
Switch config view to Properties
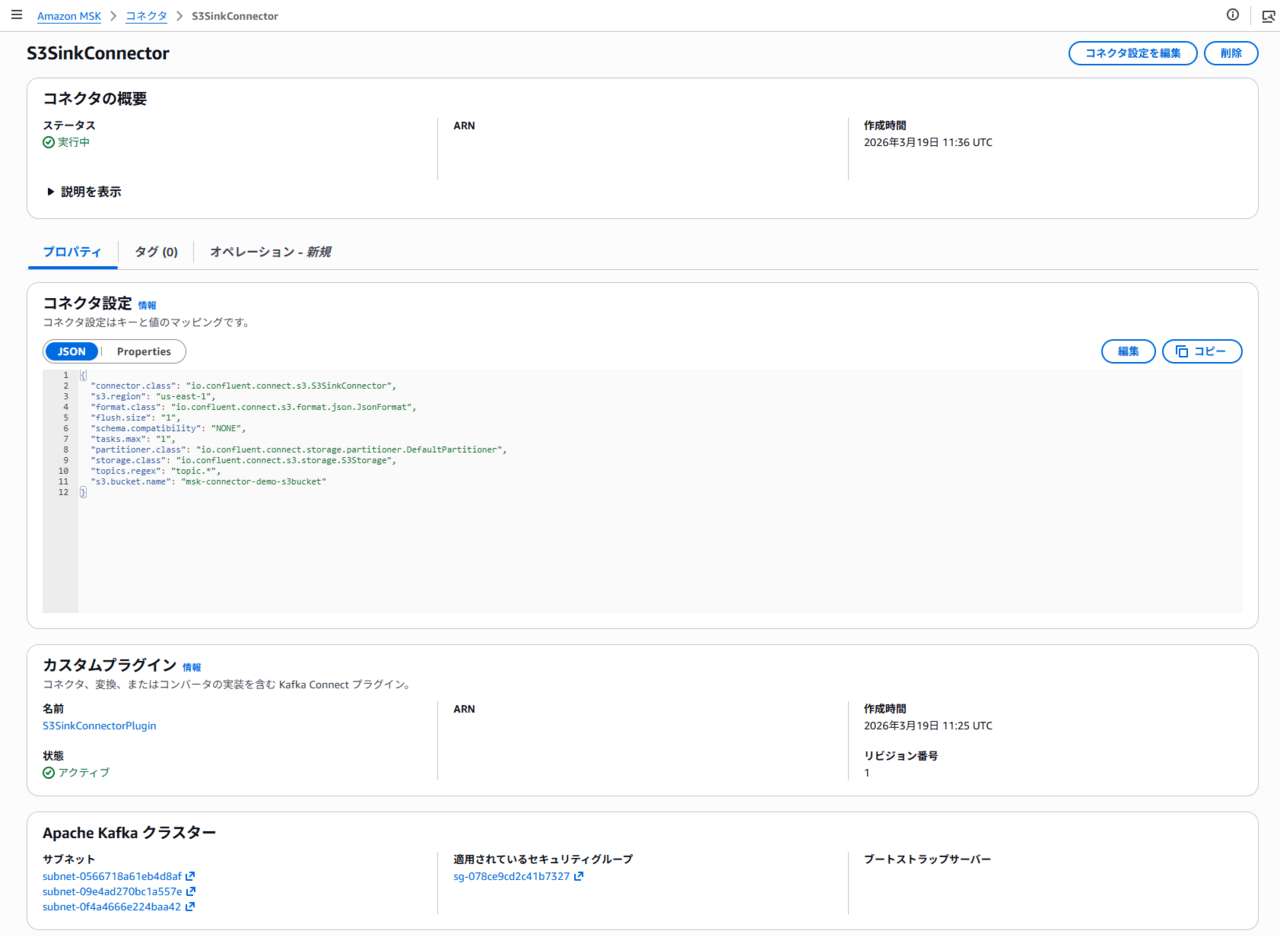pyautogui.click(x=143, y=351)
